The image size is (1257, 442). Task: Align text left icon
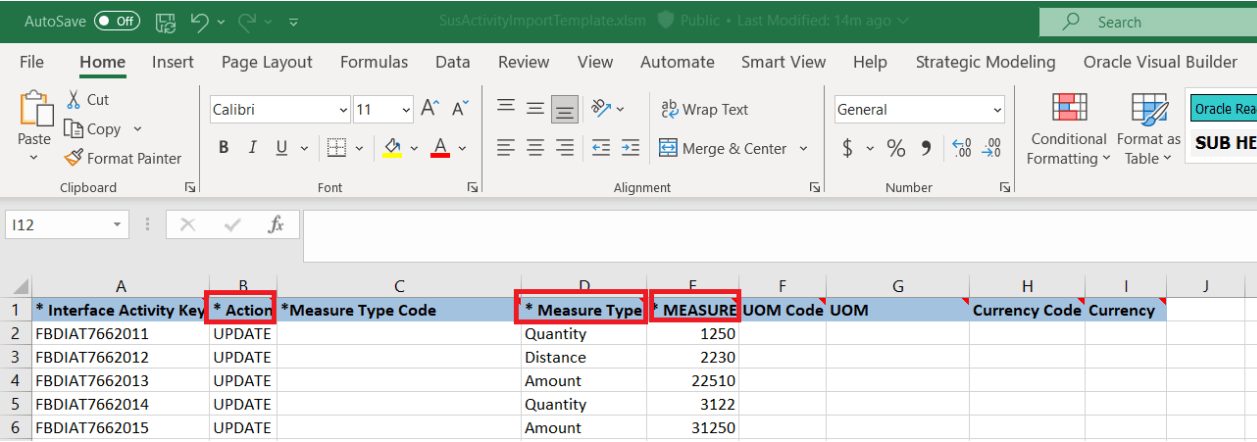[x=506, y=148]
